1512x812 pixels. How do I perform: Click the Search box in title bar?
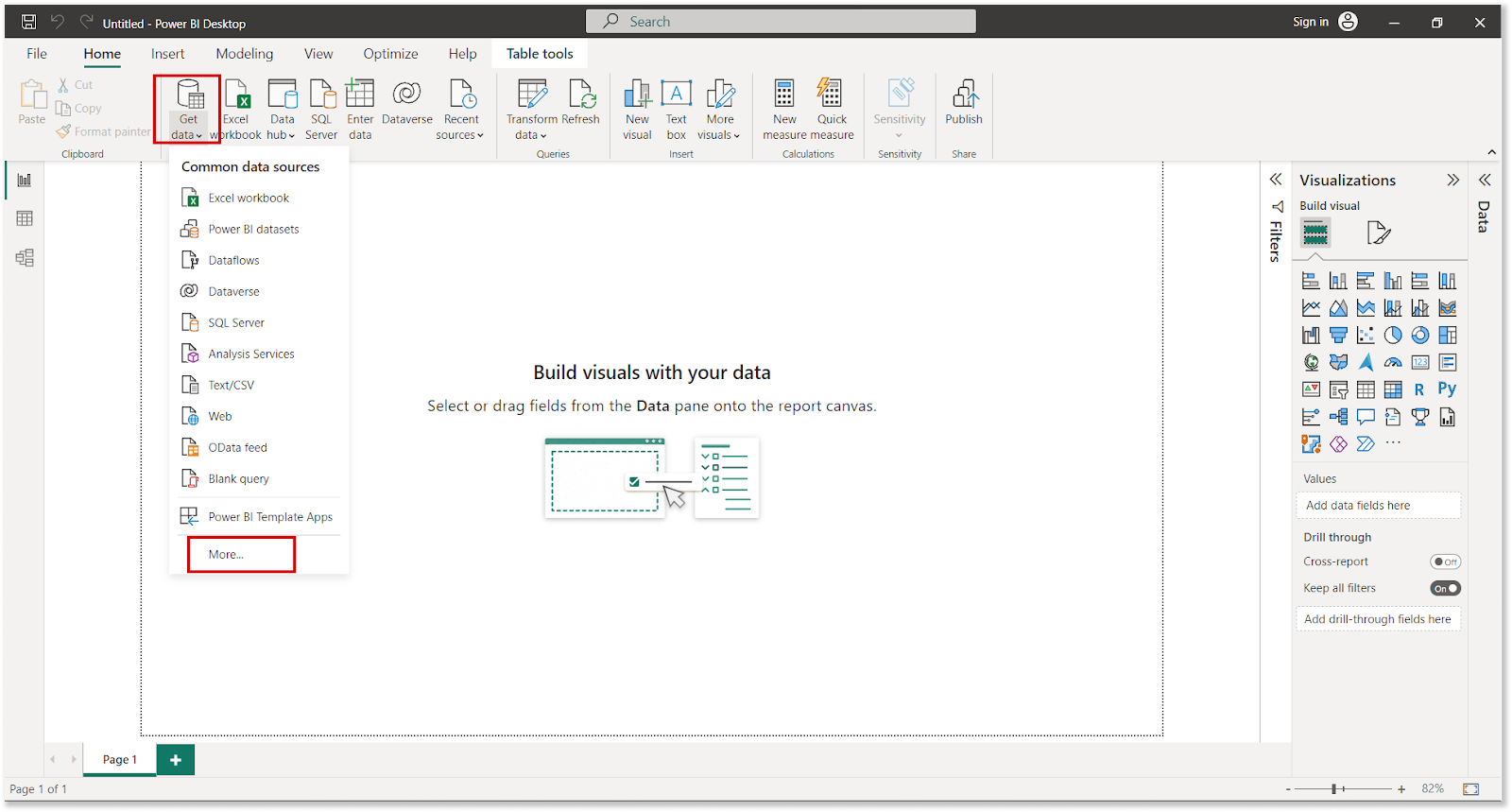pyautogui.click(x=781, y=21)
